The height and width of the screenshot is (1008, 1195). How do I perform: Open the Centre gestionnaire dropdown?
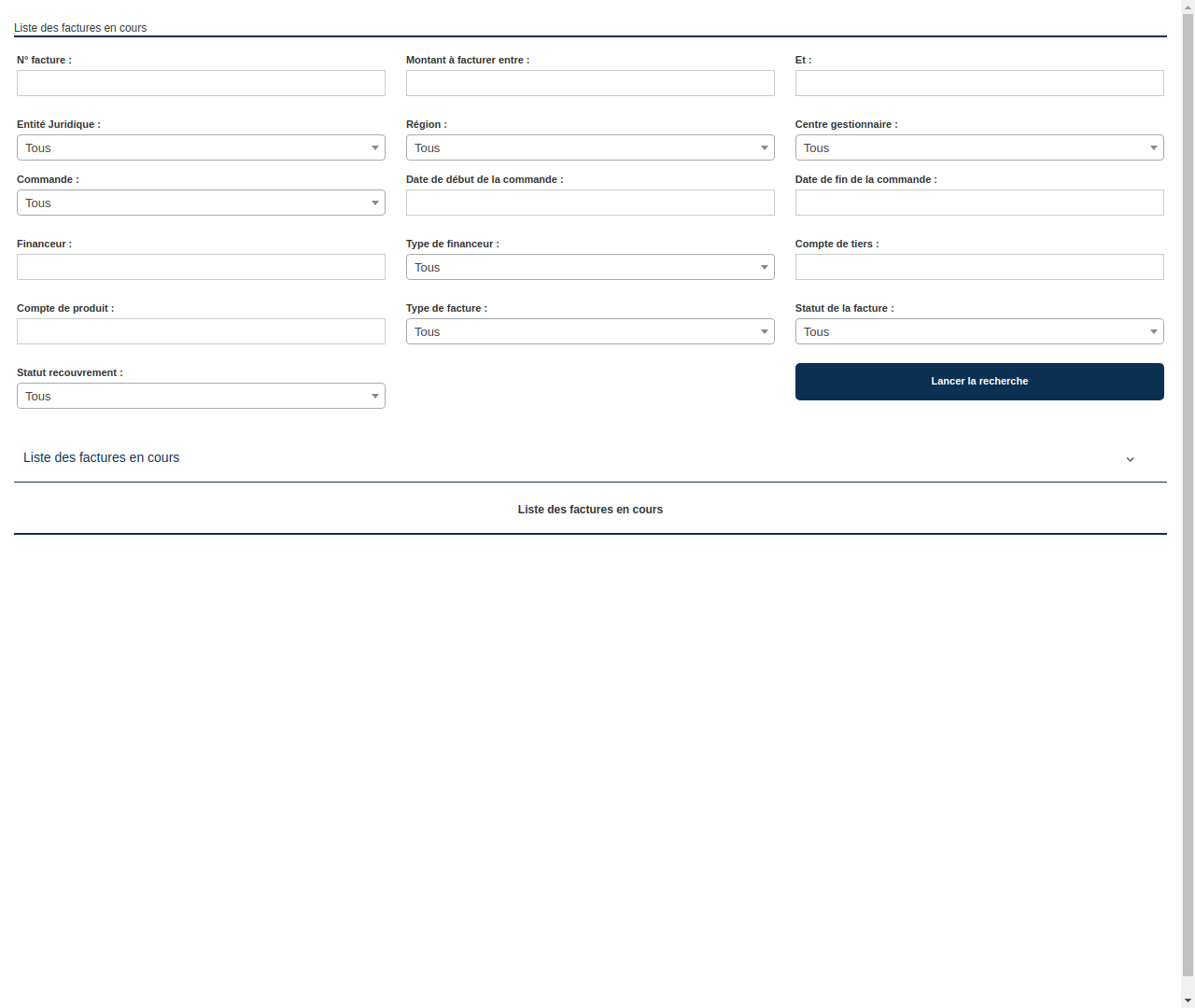pyautogui.click(x=979, y=147)
